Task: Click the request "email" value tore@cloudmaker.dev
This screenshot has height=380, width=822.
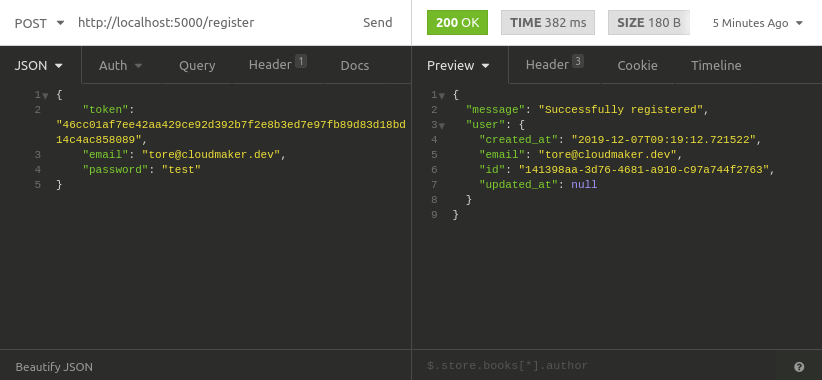Action: [x=211, y=155]
